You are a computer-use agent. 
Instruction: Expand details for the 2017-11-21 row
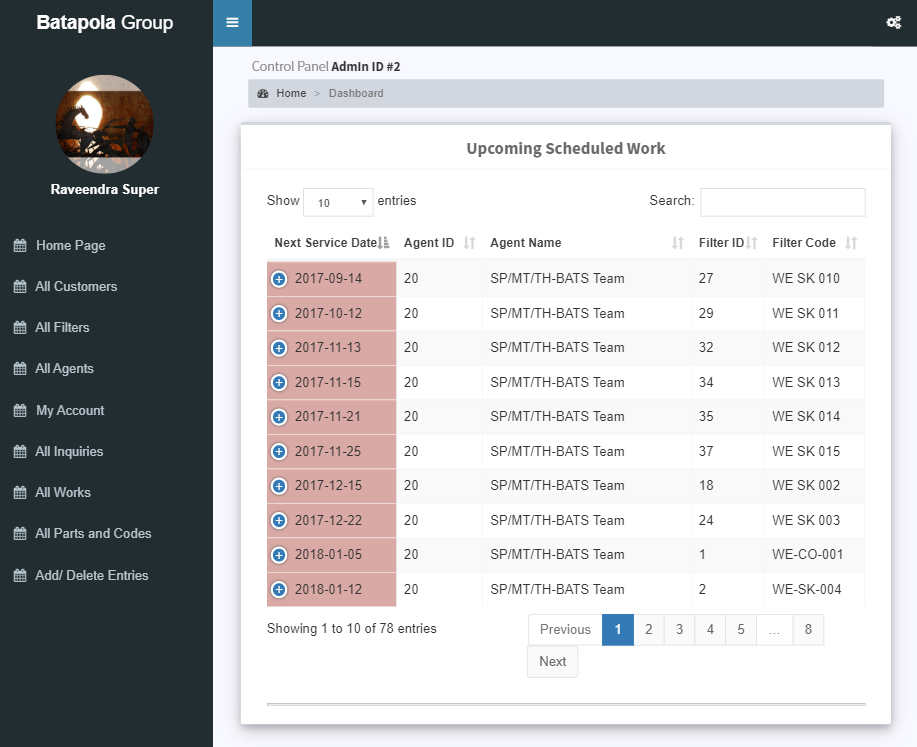pyautogui.click(x=279, y=417)
